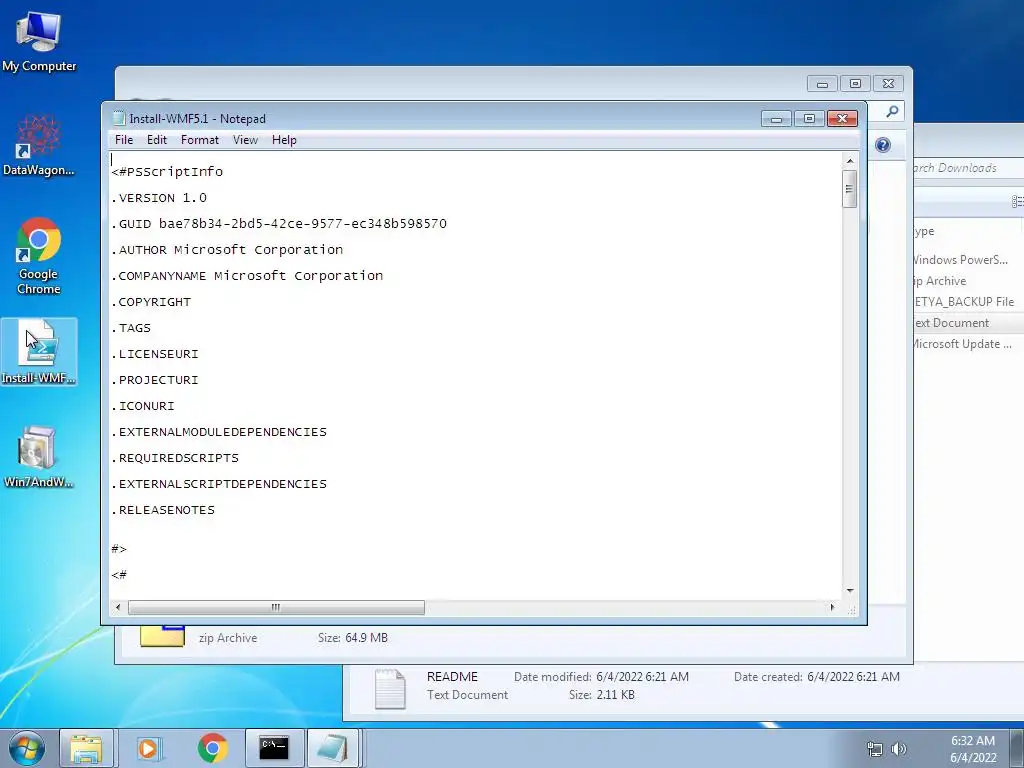Screen dimensions: 1024x768
Task: Click Notepad horizontal scrollbar right arrow
Action: coord(832,607)
